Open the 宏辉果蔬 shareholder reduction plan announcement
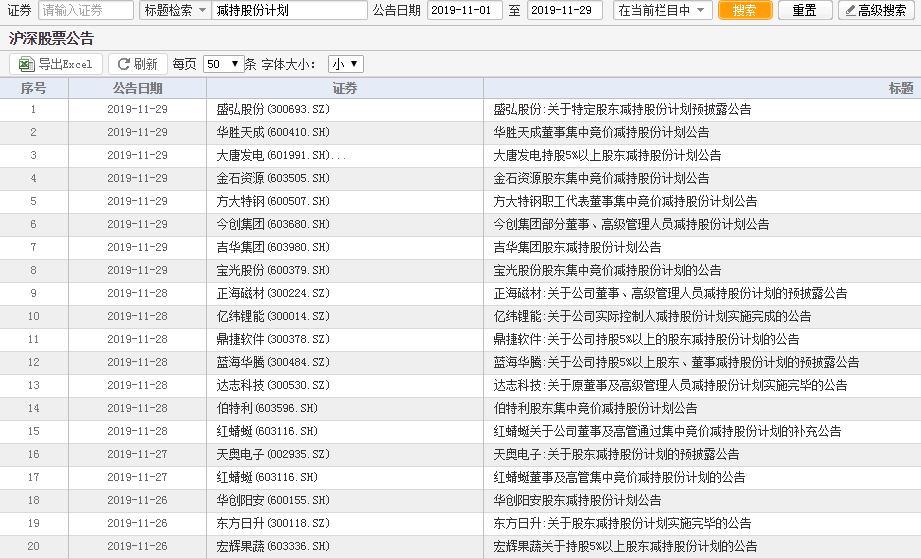The height and width of the screenshot is (559, 921). click(x=625, y=546)
